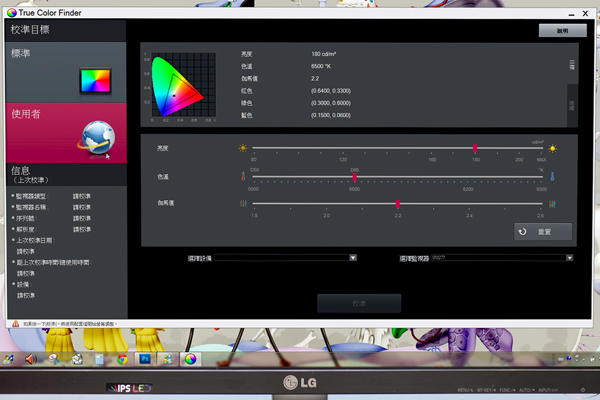The width and height of the screenshot is (600, 400).
Task: Click the globe icon in the 使用者 panel
Action: (97, 138)
